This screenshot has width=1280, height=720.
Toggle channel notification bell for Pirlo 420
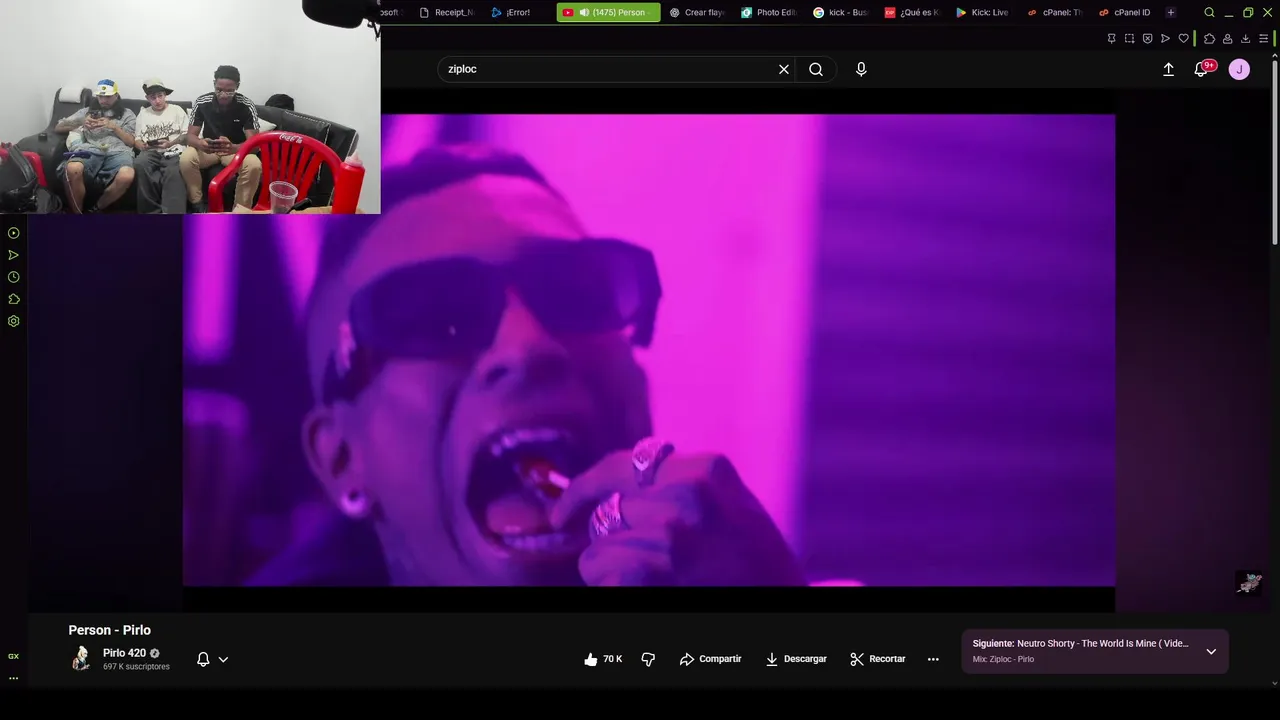[203, 659]
